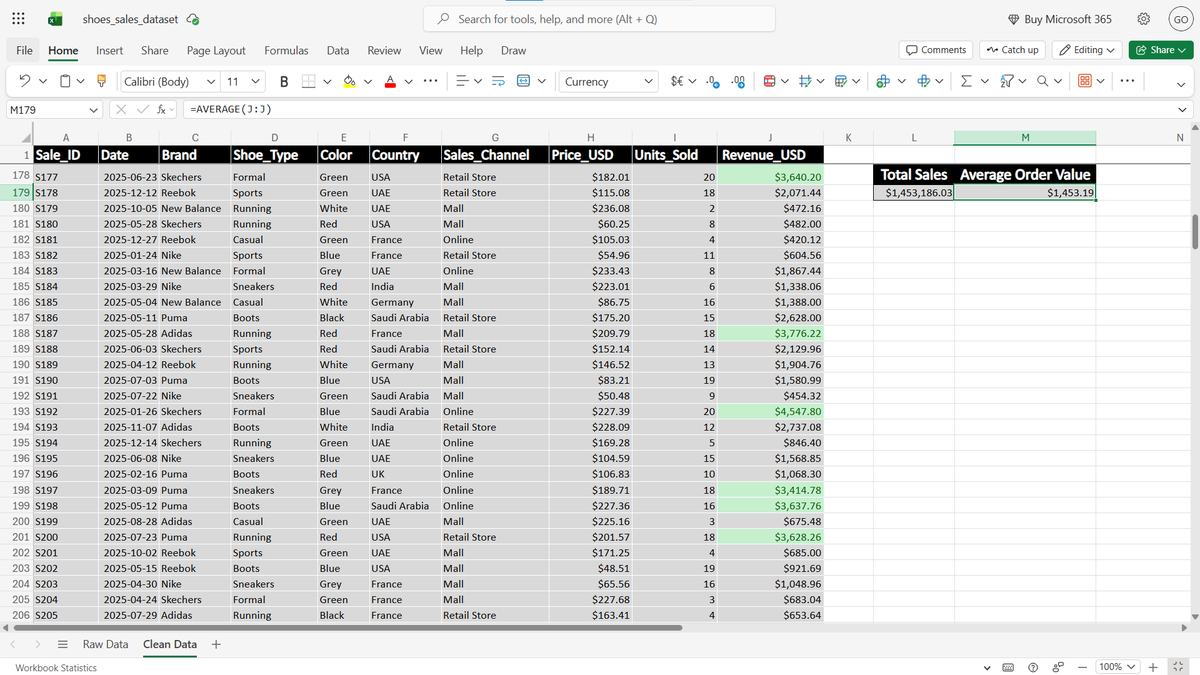Click the Catch up button
Image resolution: width=1200 pixels, height=675 pixels.
[x=1013, y=50]
